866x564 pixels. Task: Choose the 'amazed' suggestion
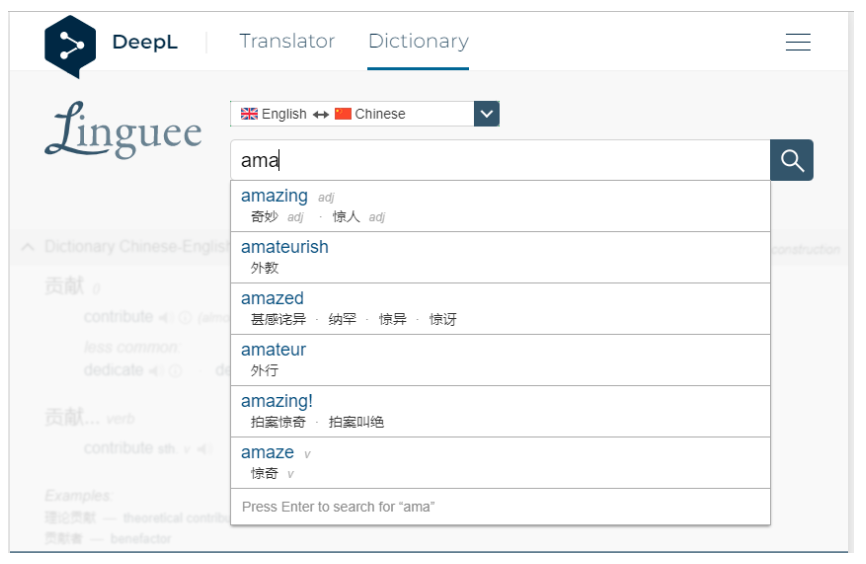(500, 309)
